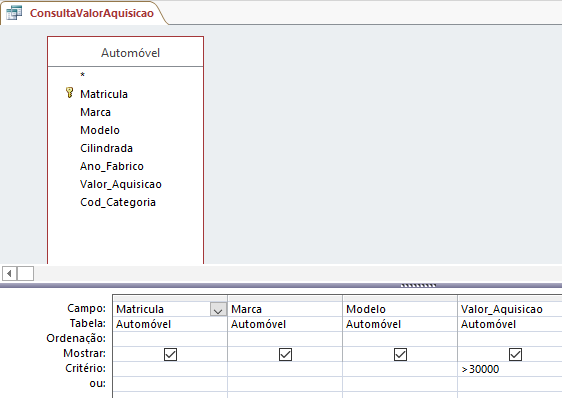
Task: Click the horizontal scrollbar thumb
Action: coord(25,274)
